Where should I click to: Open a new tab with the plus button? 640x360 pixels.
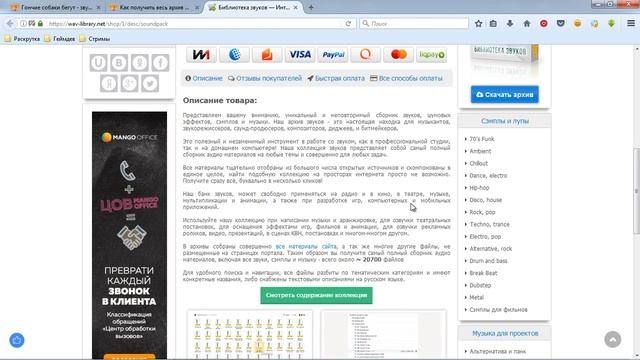pos(311,7)
